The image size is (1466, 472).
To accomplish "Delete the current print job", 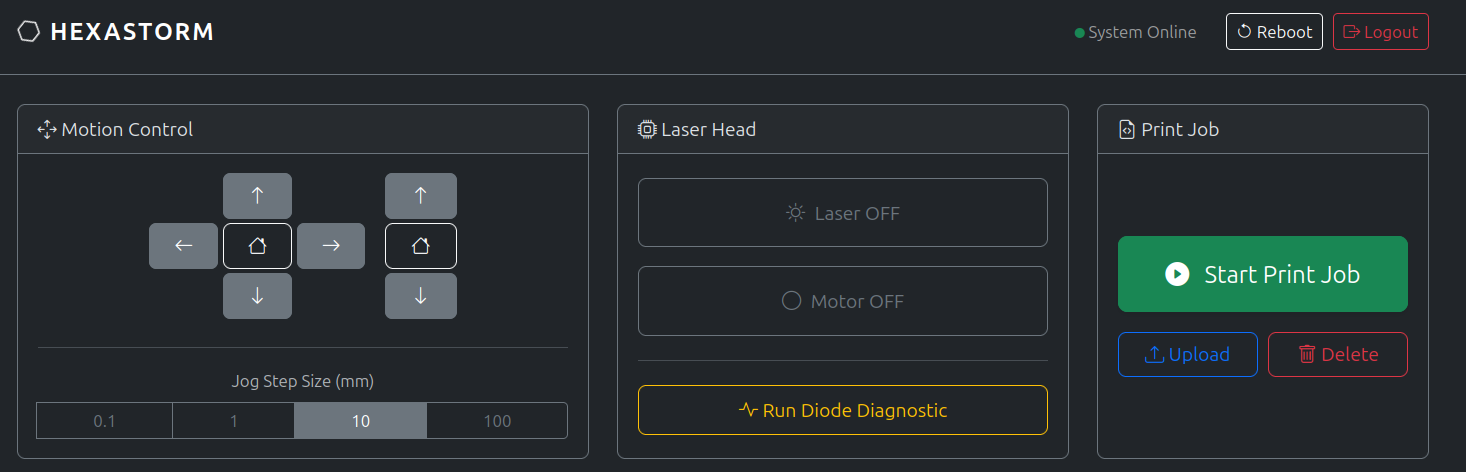I will pyautogui.click(x=1337, y=355).
